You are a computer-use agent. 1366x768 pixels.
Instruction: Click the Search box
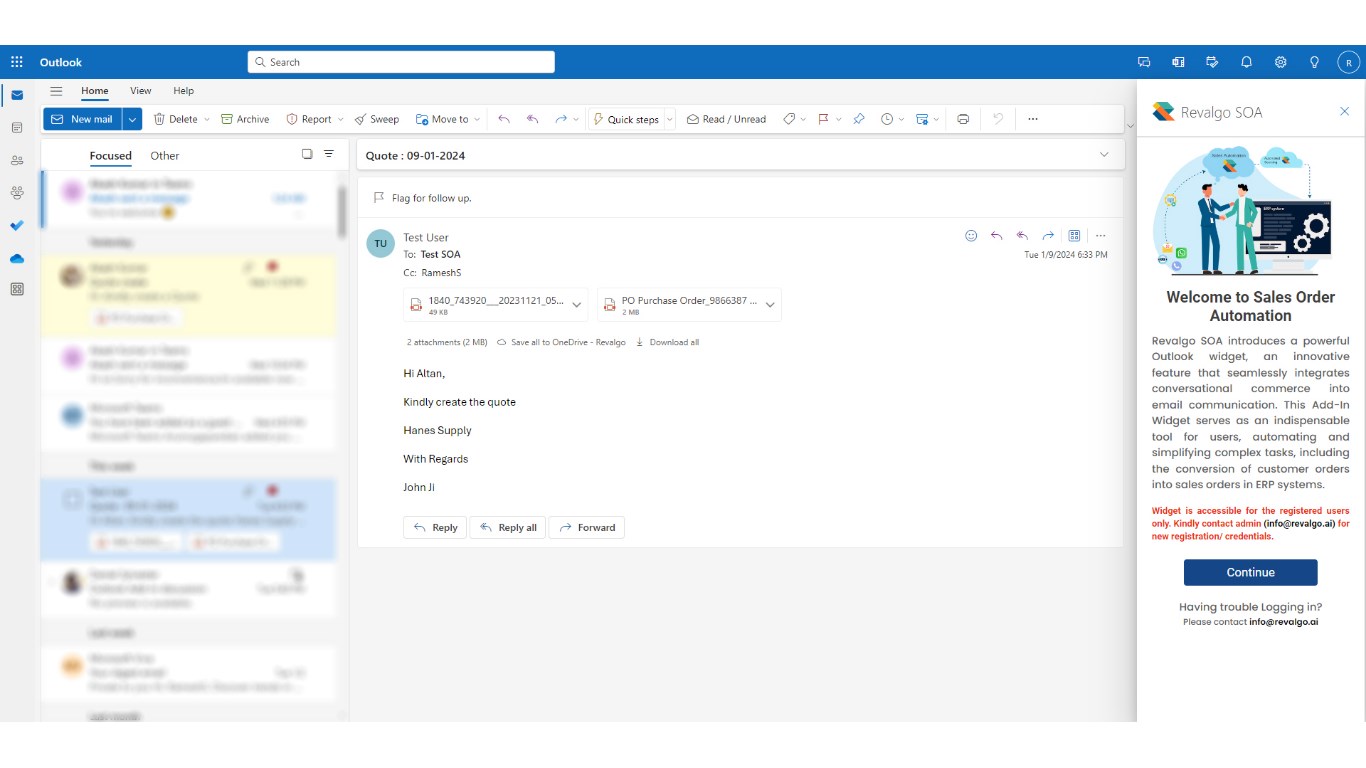[x=401, y=62]
